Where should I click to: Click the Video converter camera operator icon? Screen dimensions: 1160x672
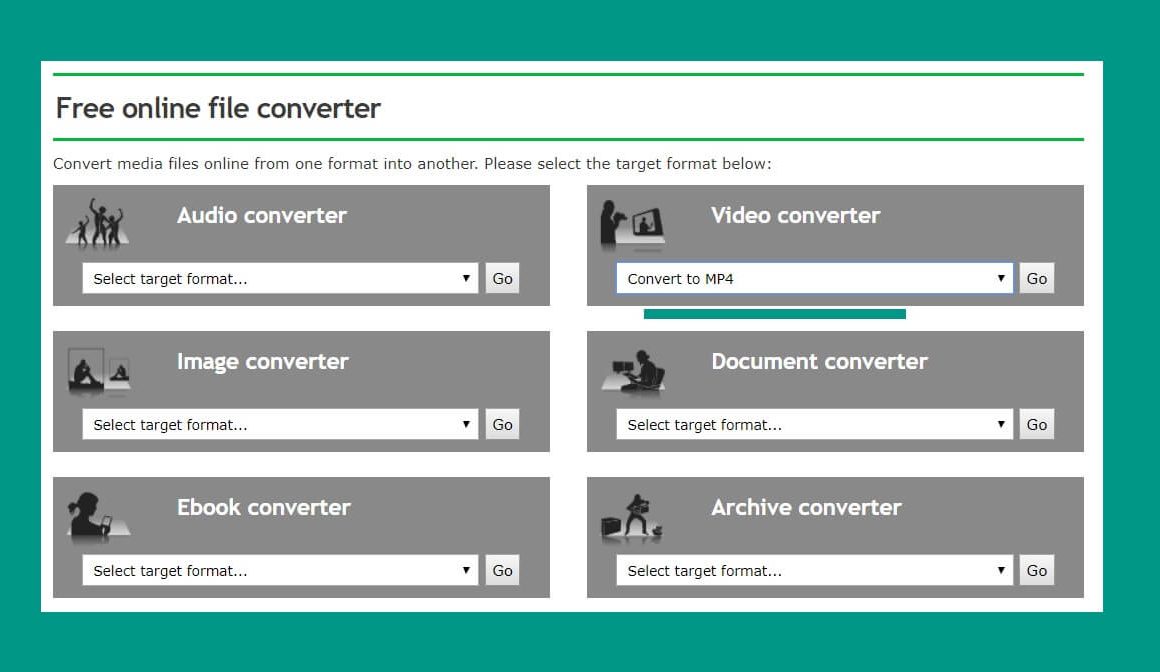coord(633,224)
